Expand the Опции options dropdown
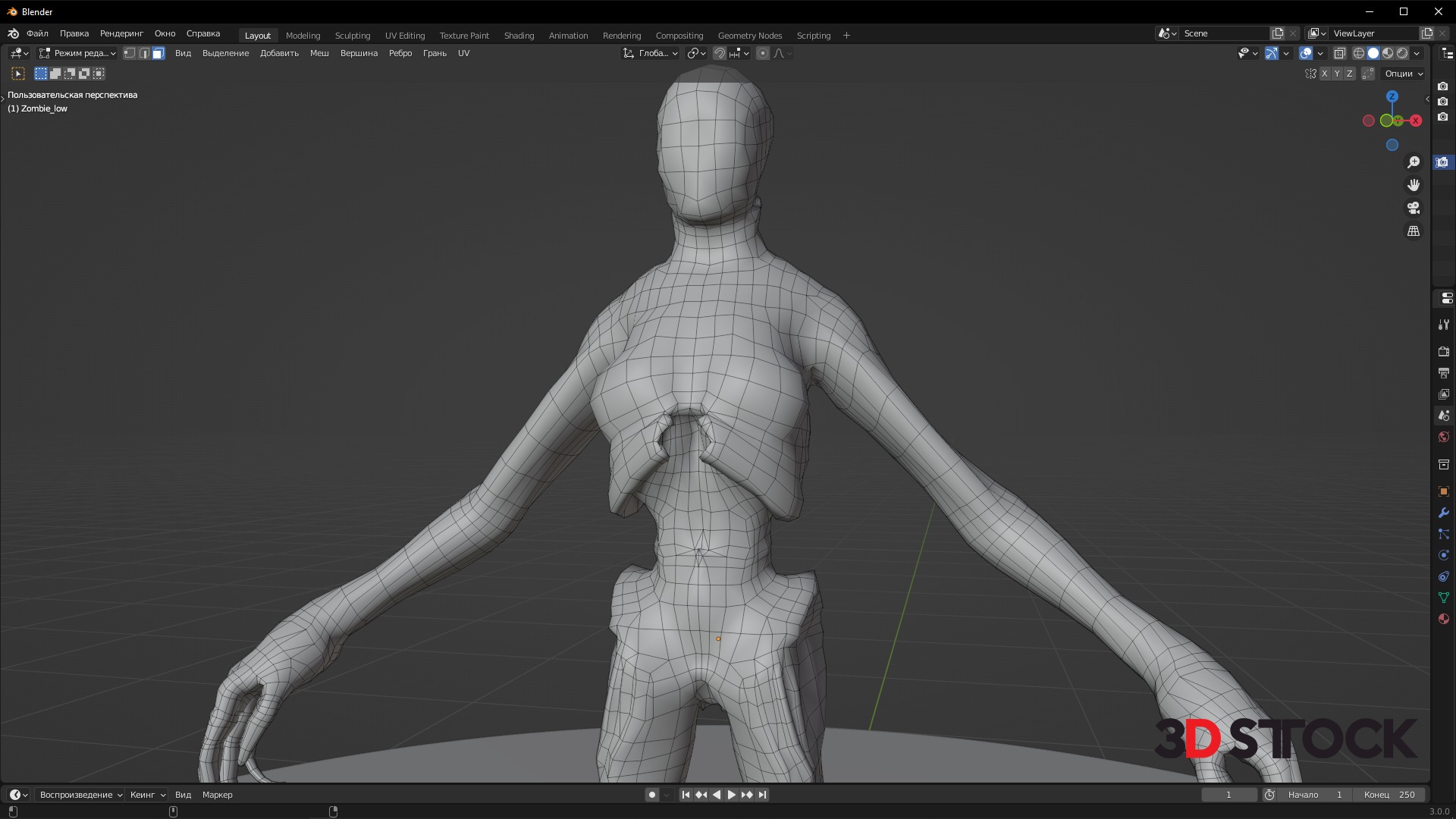 pyautogui.click(x=1404, y=74)
